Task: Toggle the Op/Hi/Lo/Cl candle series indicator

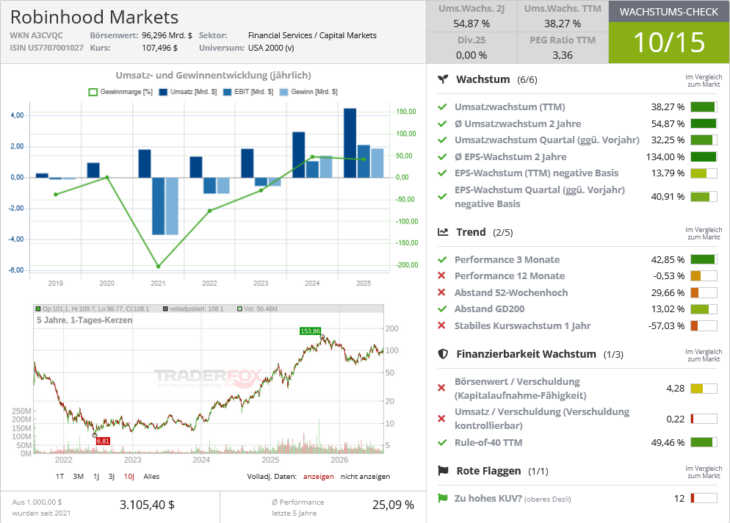Action: point(92,309)
